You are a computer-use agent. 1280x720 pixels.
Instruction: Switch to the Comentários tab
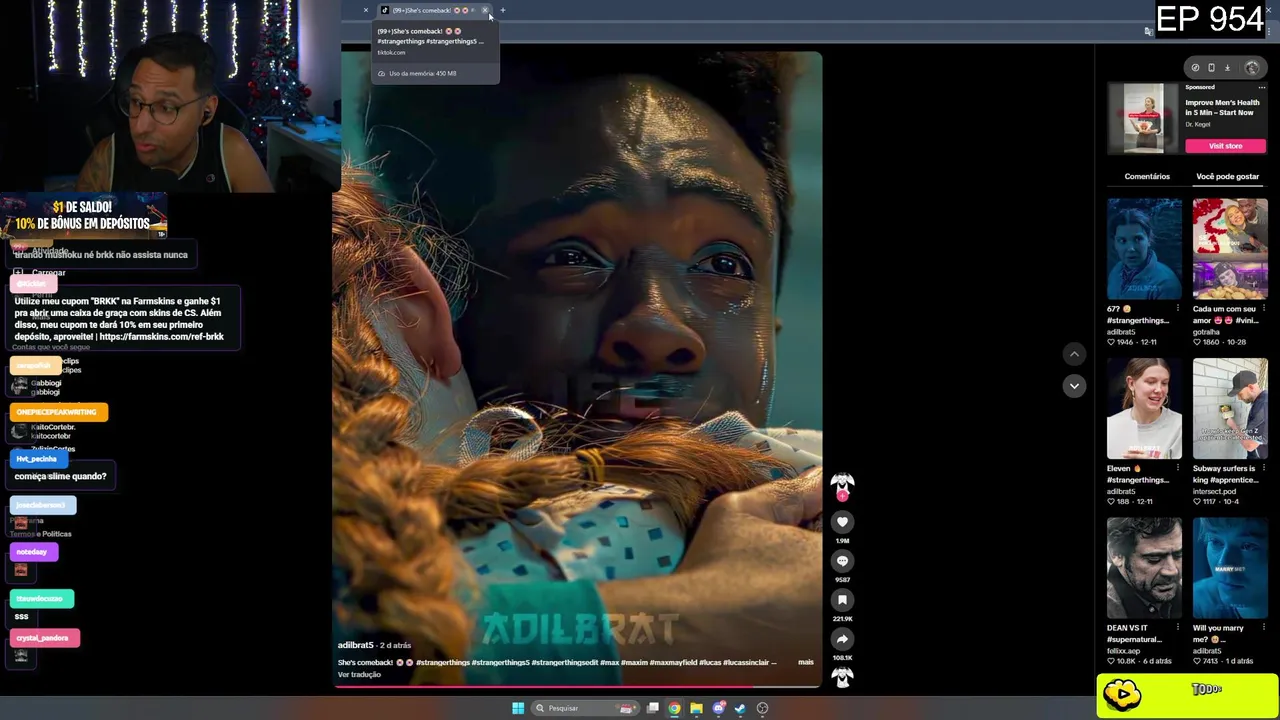click(x=1147, y=176)
